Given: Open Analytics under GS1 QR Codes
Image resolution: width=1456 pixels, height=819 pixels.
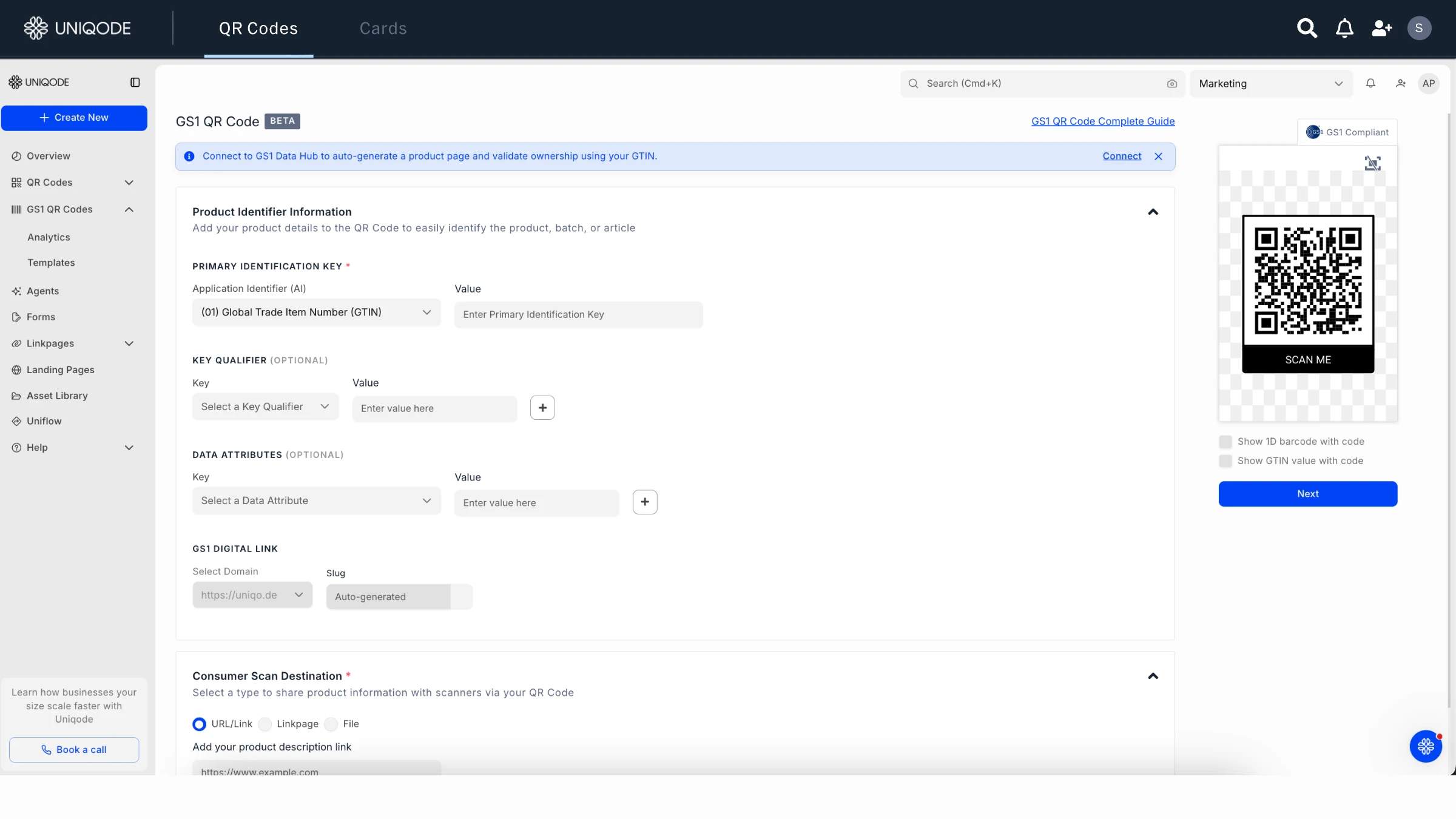Looking at the screenshot, I should pos(49,237).
